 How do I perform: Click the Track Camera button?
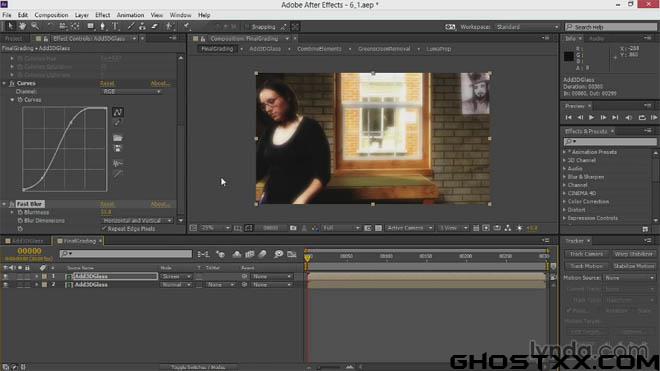coord(586,254)
